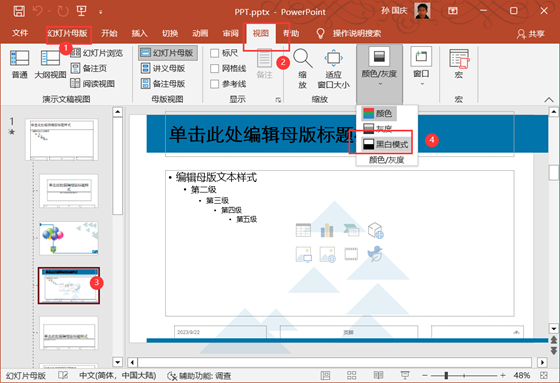This screenshot has height=383, width=560.
Task: Select the Color (颜色) menu option
Action: click(378, 114)
